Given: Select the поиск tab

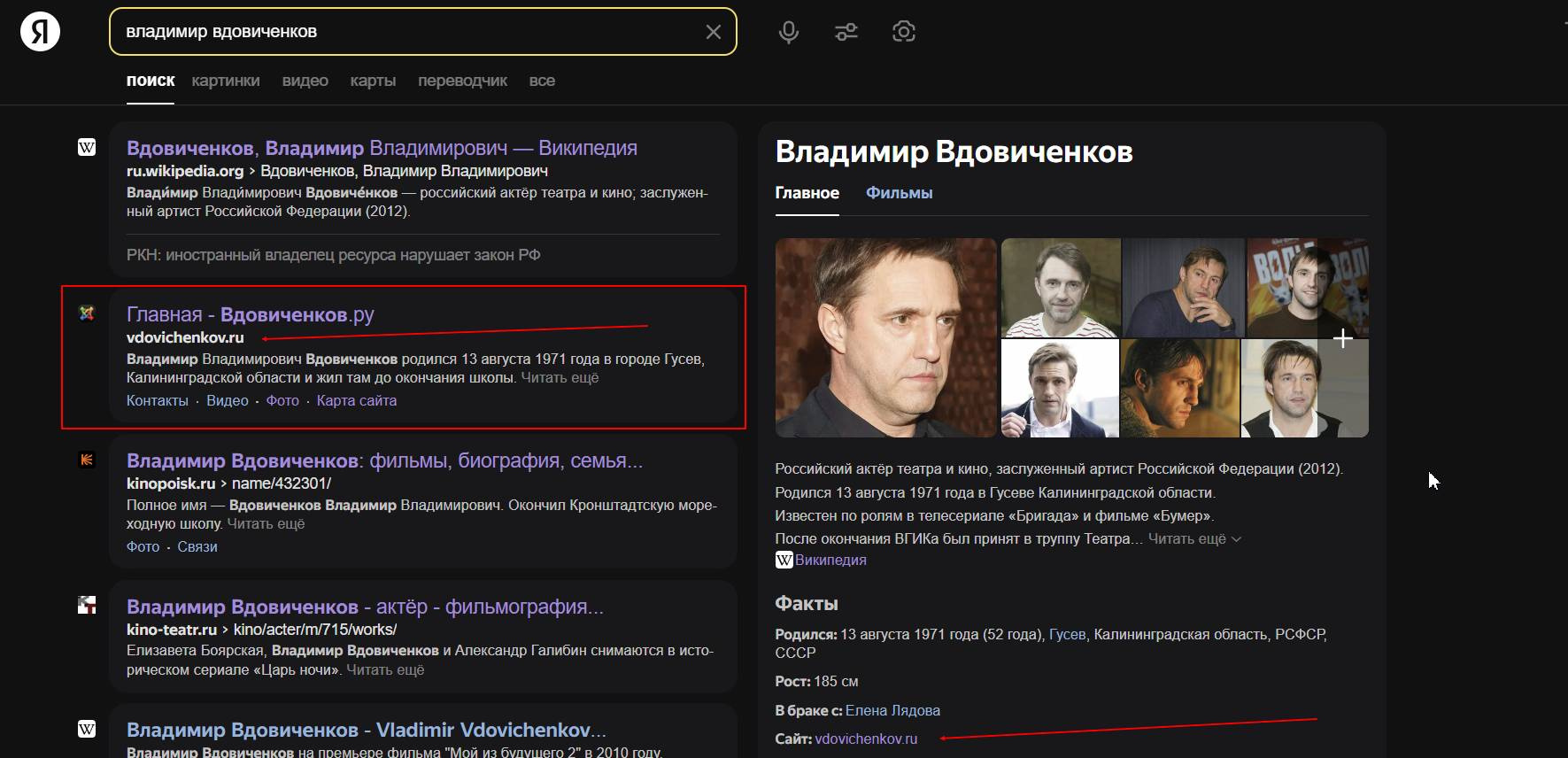Looking at the screenshot, I should point(151,81).
